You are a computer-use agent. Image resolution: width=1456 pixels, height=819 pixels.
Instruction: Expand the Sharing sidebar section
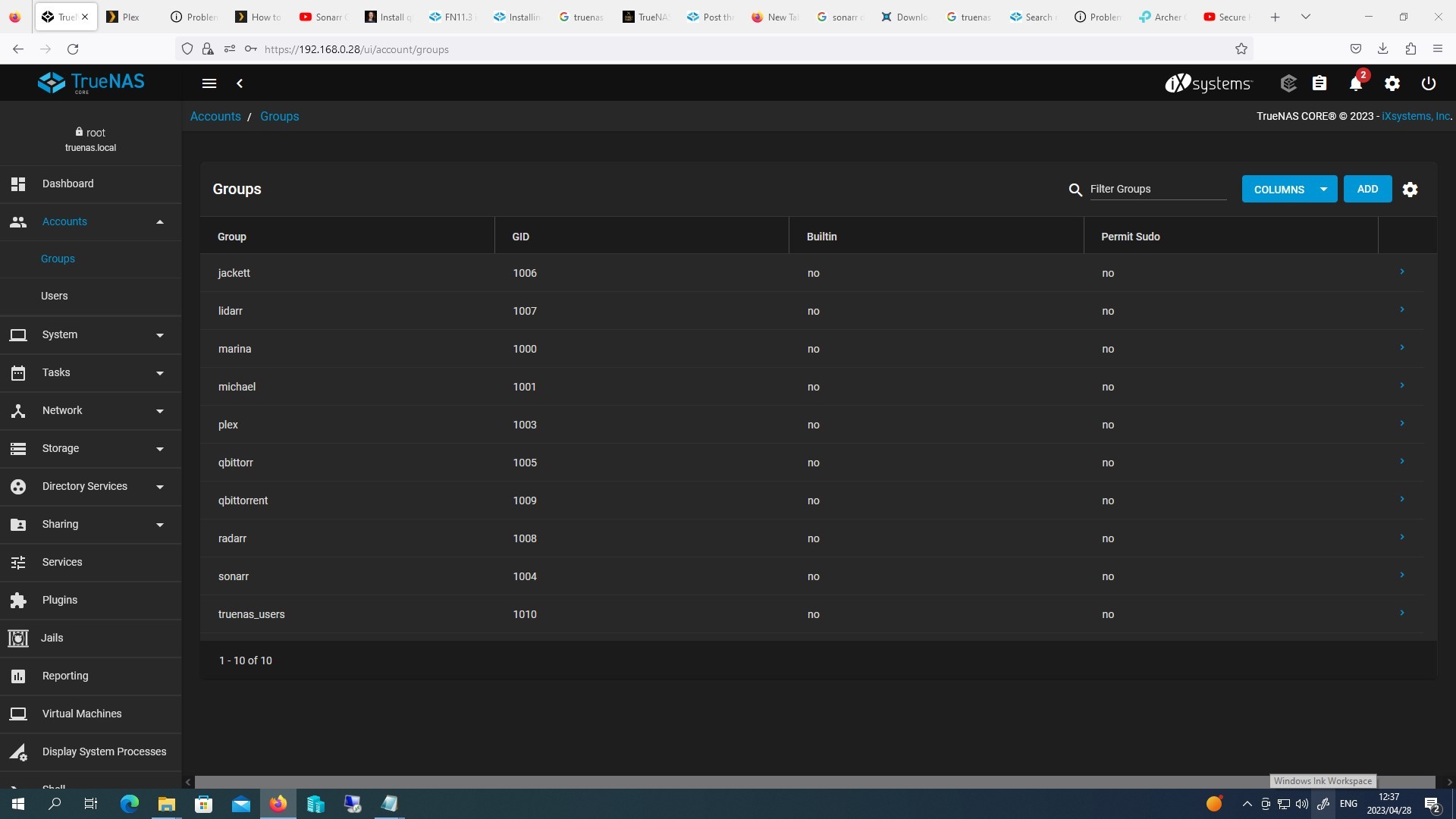[90, 524]
